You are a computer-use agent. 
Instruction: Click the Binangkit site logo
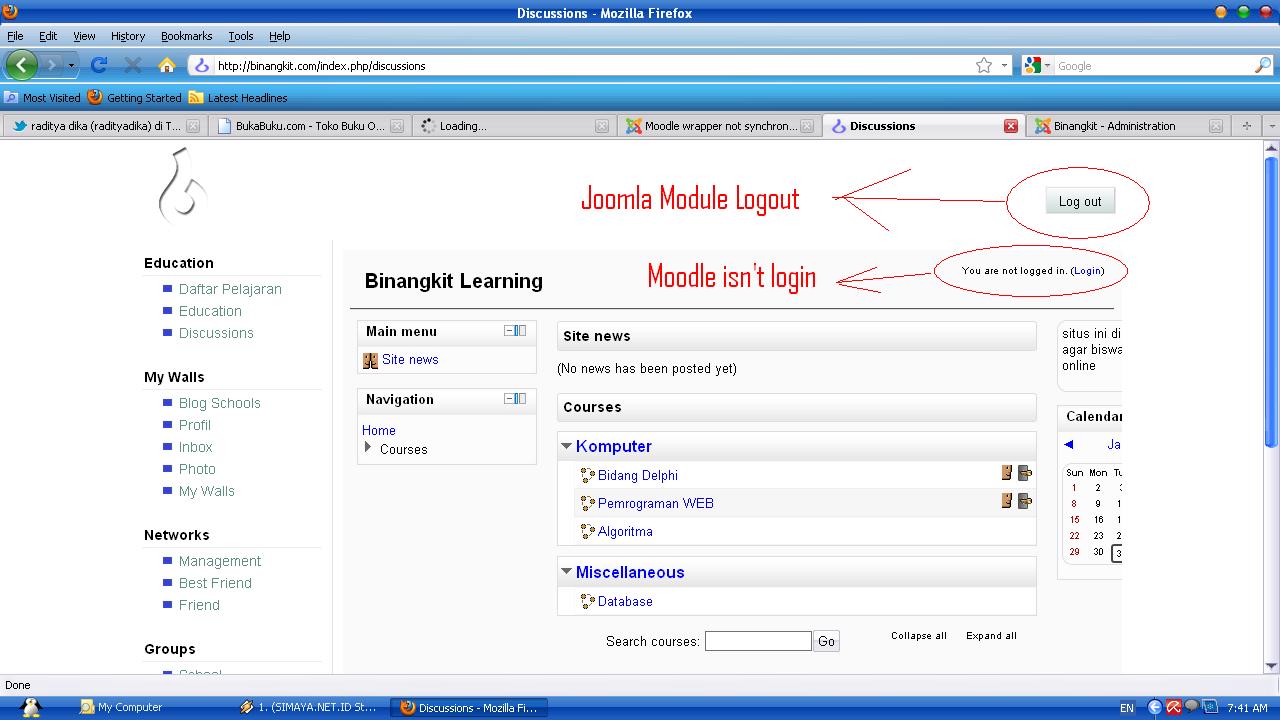point(183,186)
